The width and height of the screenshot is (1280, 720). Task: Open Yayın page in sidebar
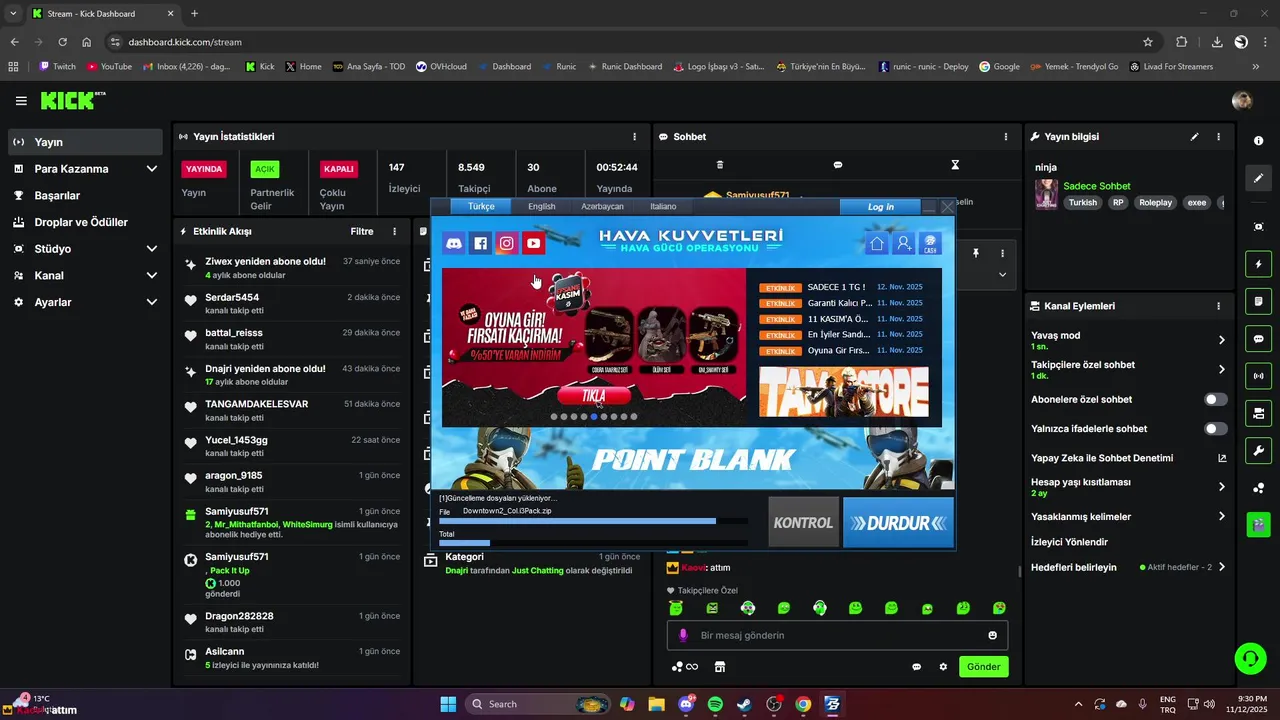pyautogui.click(x=85, y=142)
